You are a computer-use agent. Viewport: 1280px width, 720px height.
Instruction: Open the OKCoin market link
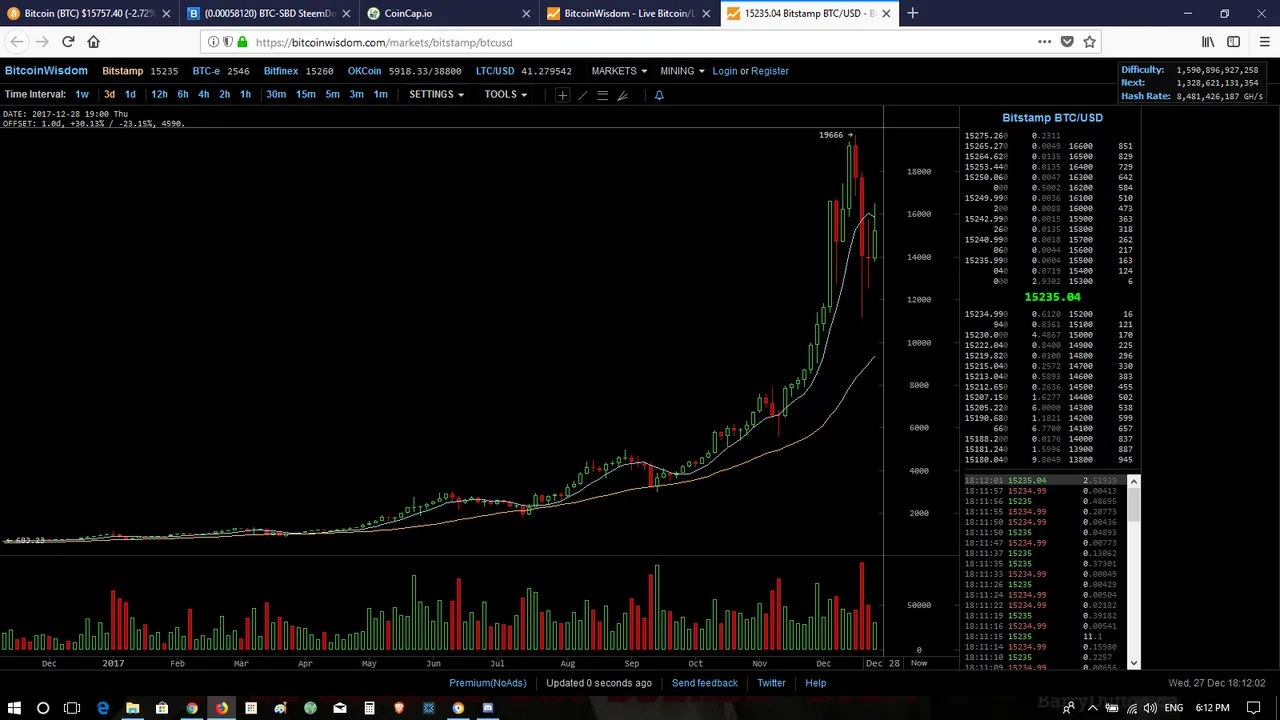(365, 71)
